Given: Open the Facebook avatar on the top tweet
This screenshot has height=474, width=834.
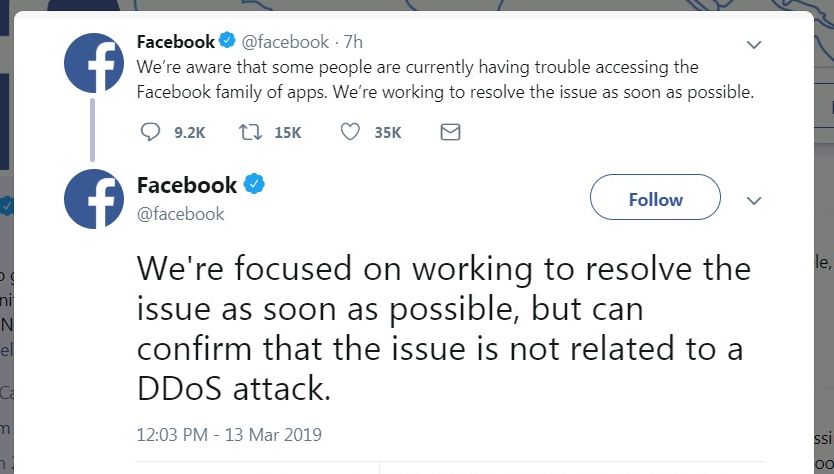Looking at the screenshot, I should [93, 62].
